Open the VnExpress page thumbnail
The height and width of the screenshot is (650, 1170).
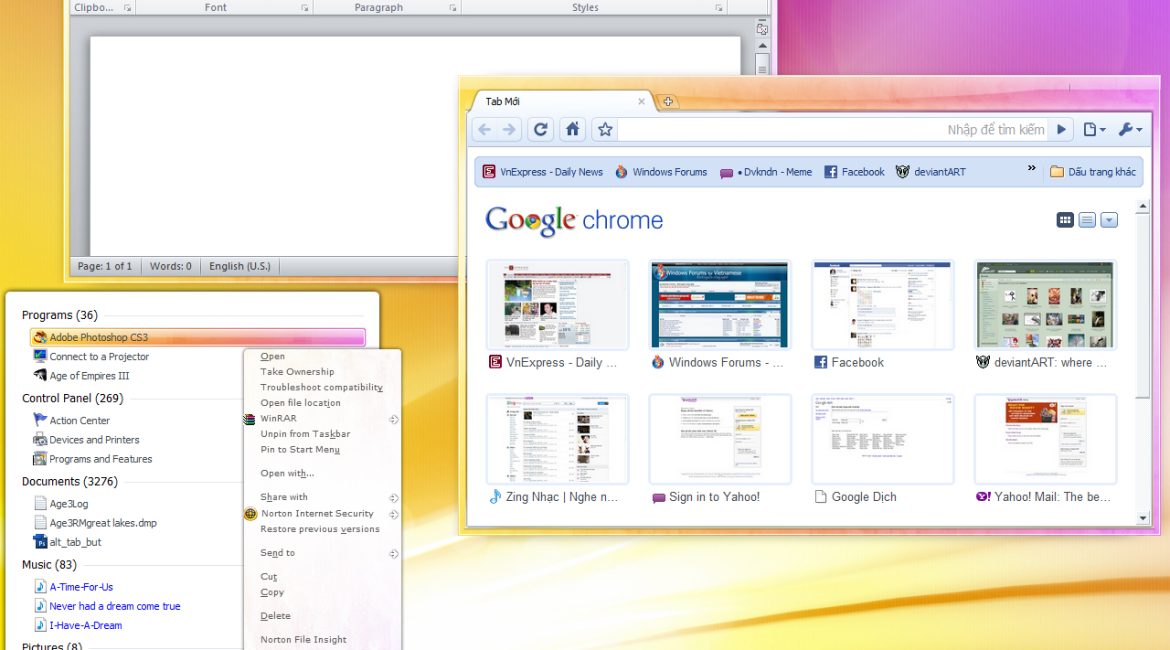[557, 305]
